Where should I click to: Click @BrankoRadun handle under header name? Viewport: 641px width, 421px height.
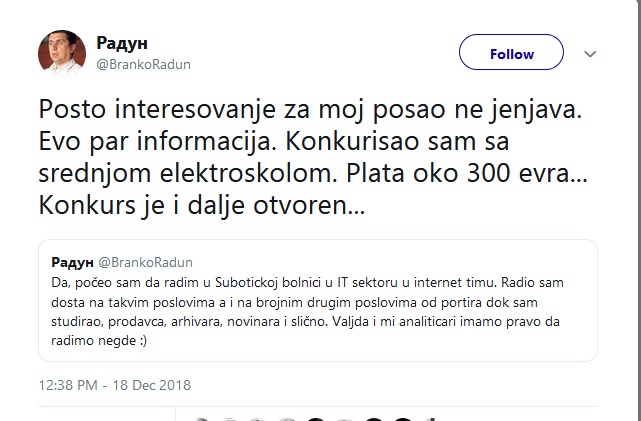coord(143,64)
